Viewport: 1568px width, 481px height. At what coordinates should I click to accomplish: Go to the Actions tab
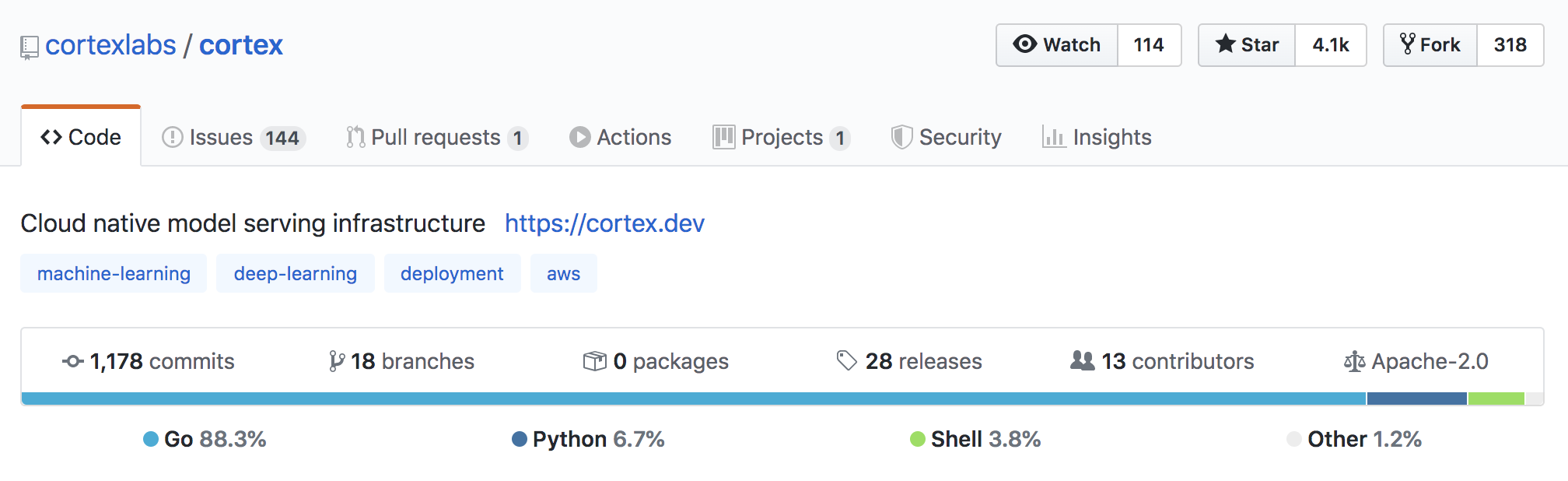pos(620,138)
